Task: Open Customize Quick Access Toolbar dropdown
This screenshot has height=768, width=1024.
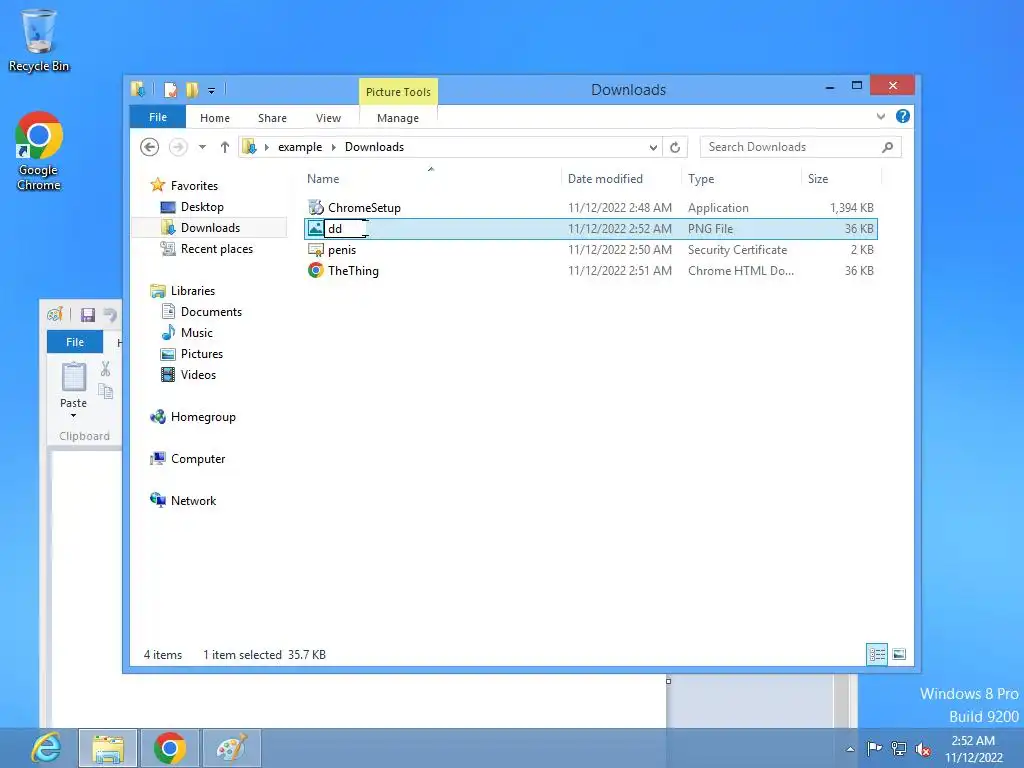Action: (x=211, y=90)
